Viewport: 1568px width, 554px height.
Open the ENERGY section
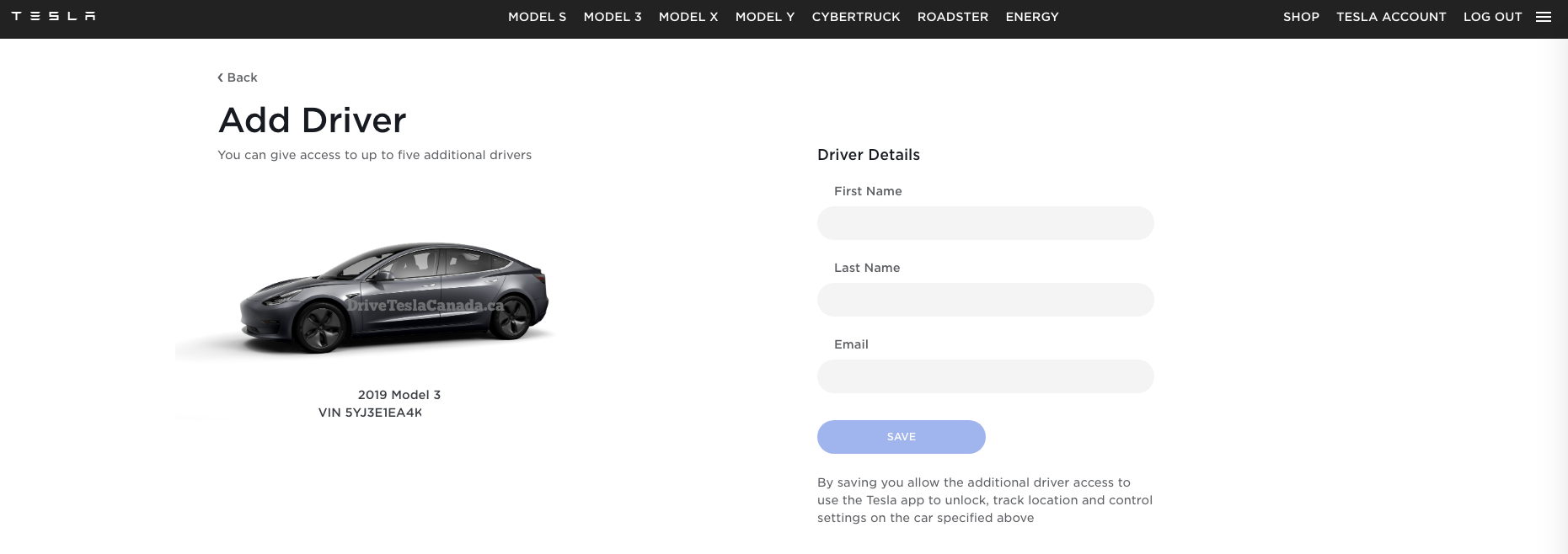pos(1031,17)
